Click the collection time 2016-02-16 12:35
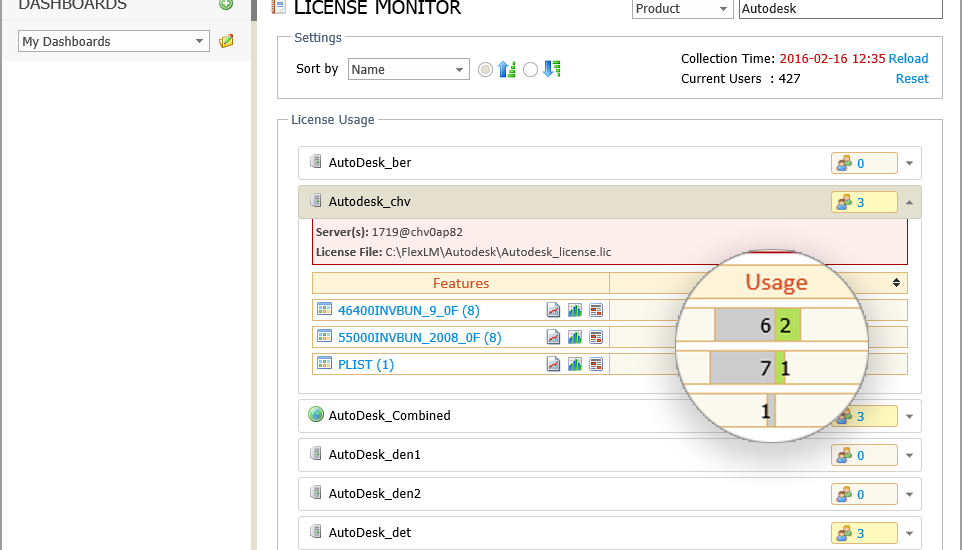This screenshot has width=962, height=550. tap(832, 58)
